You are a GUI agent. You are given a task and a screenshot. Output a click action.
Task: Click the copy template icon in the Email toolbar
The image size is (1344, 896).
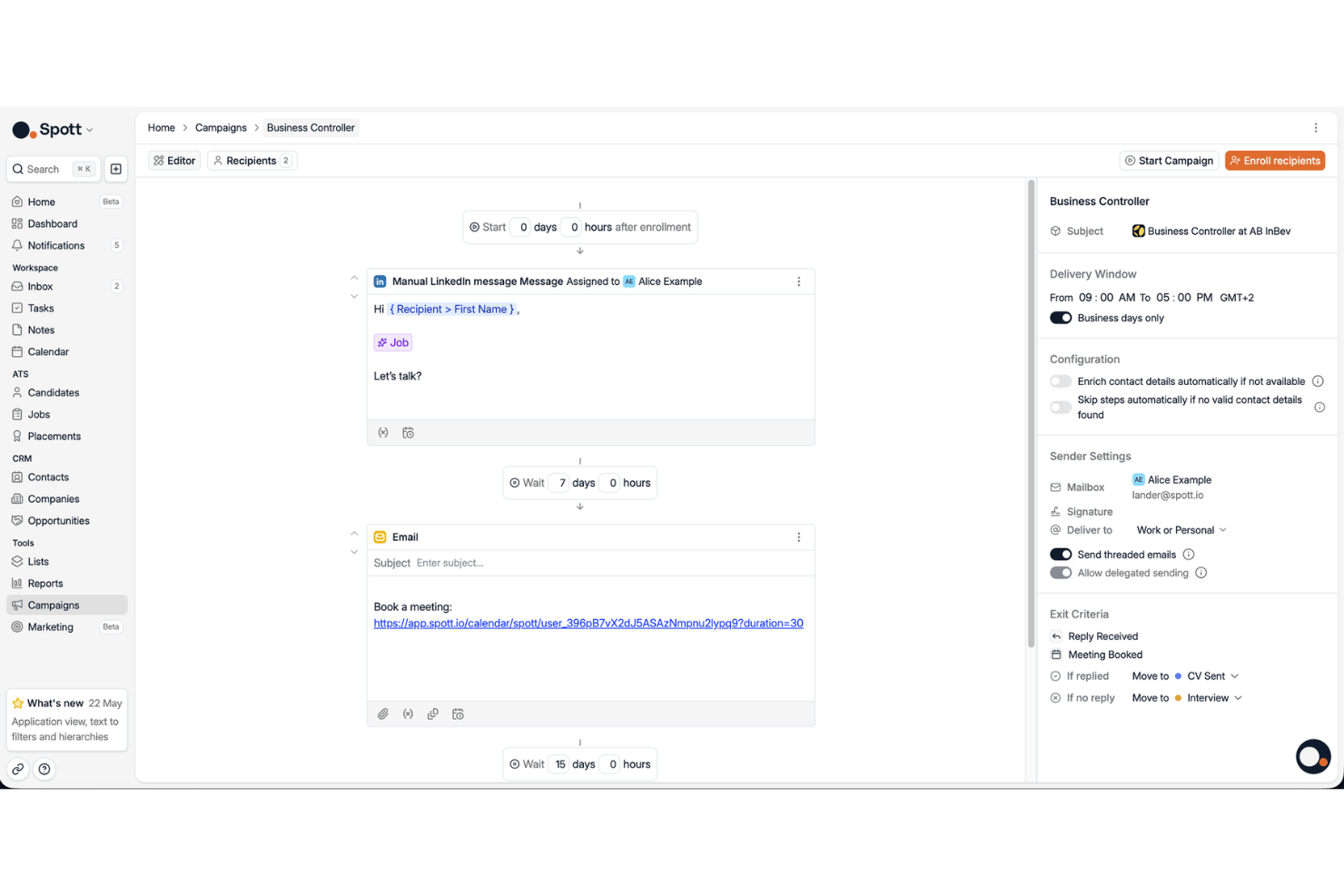pos(433,714)
